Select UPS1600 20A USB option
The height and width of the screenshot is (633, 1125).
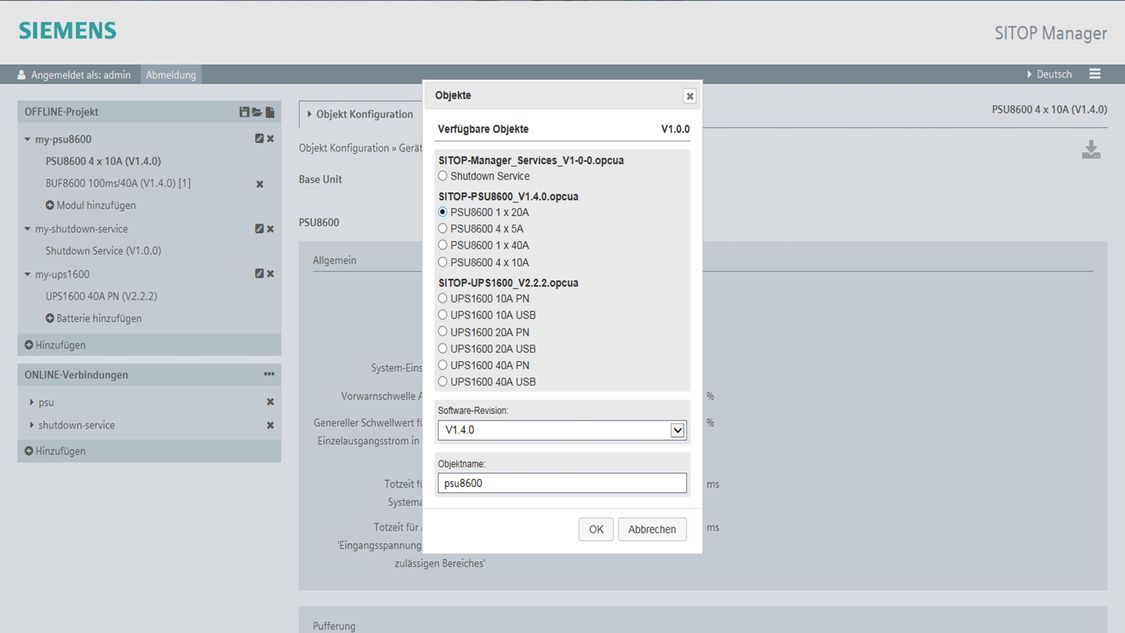click(x=443, y=348)
